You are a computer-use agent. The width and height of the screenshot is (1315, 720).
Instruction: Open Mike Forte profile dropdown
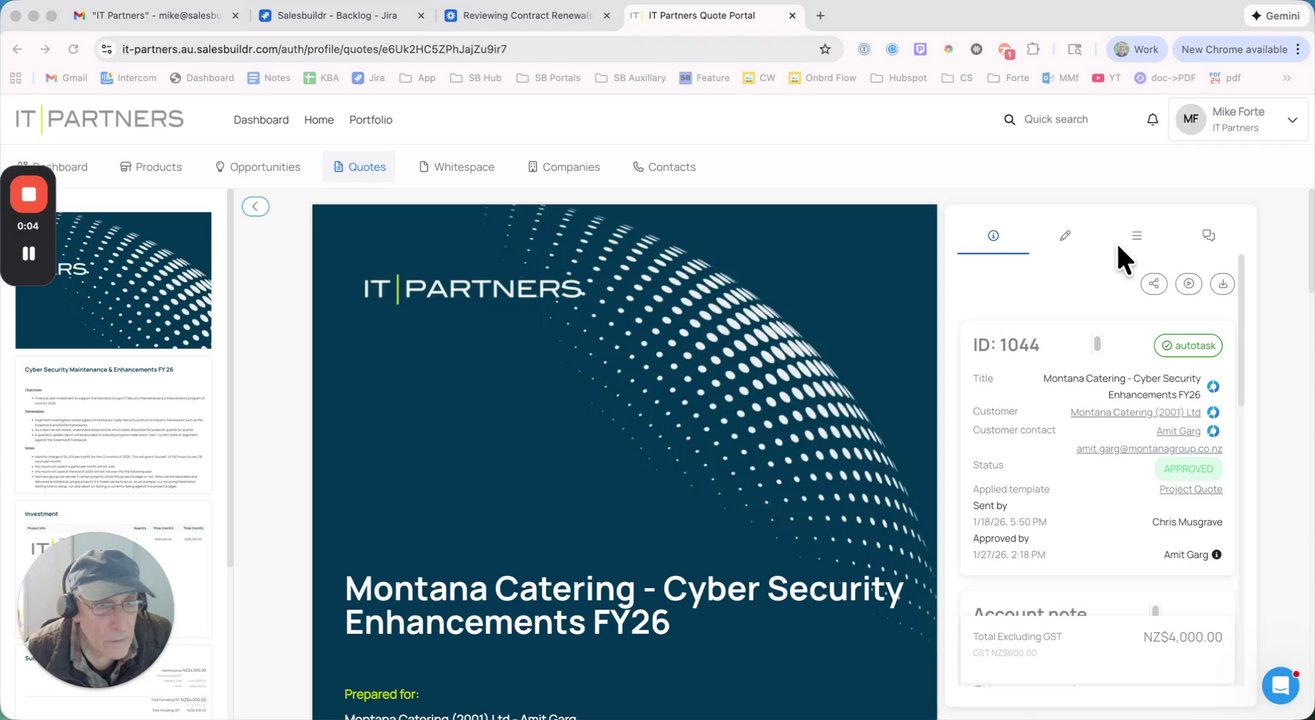tap(1238, 119)
